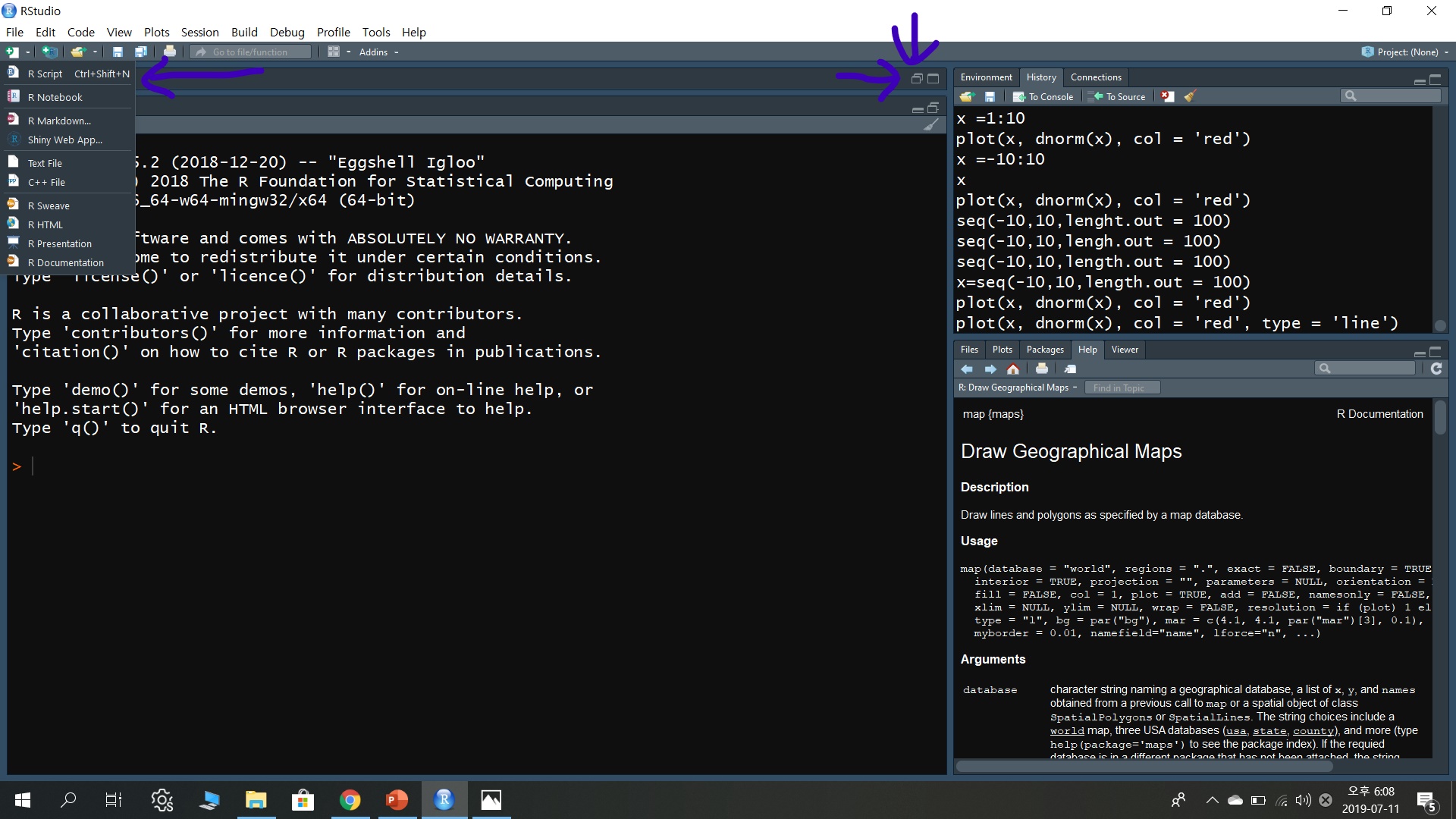Remove selected history entries with red X icon
Image resolution: width=1456 pixels, height=819 pixels.
click(1168, 96)
